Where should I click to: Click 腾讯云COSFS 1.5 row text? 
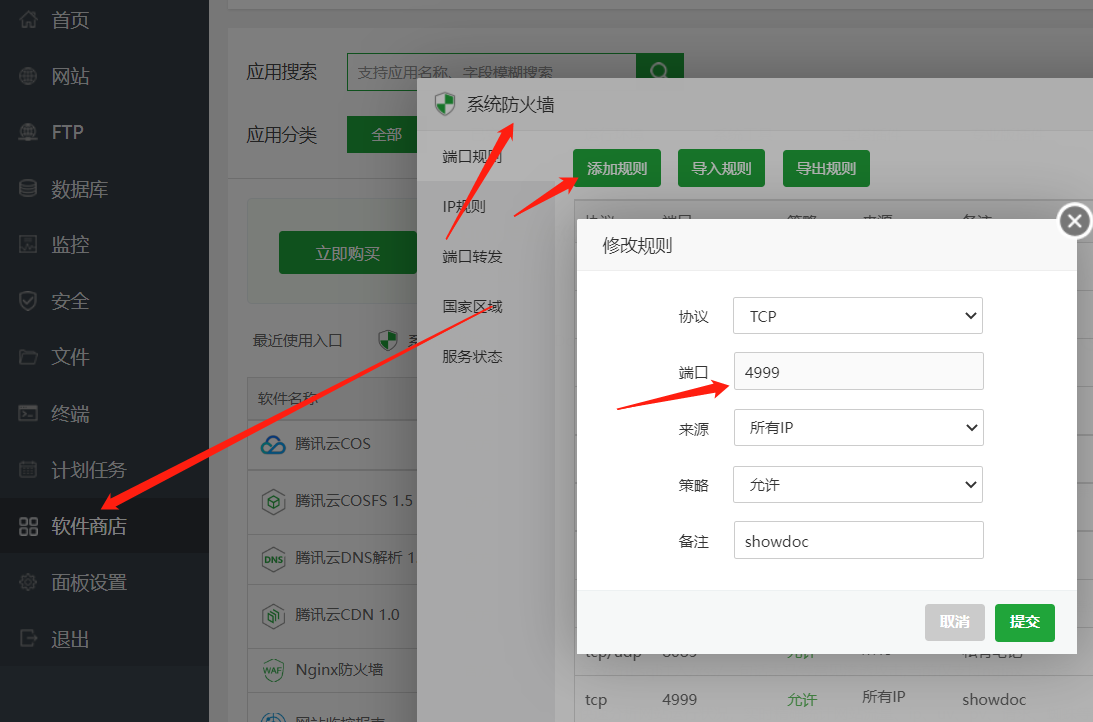click(x=353, y=500)
